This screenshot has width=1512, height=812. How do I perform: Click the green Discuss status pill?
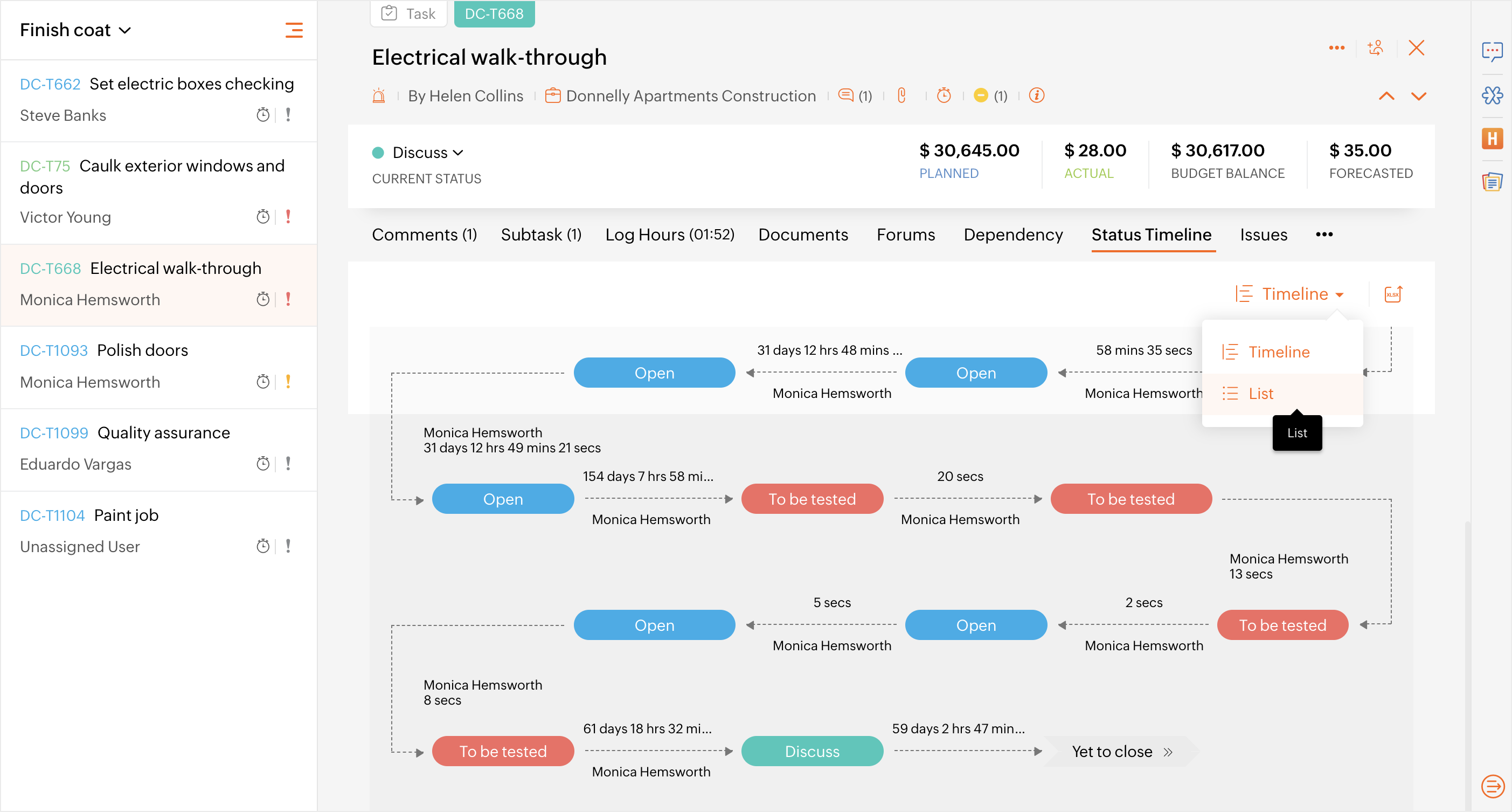click(x=812, y=751)
